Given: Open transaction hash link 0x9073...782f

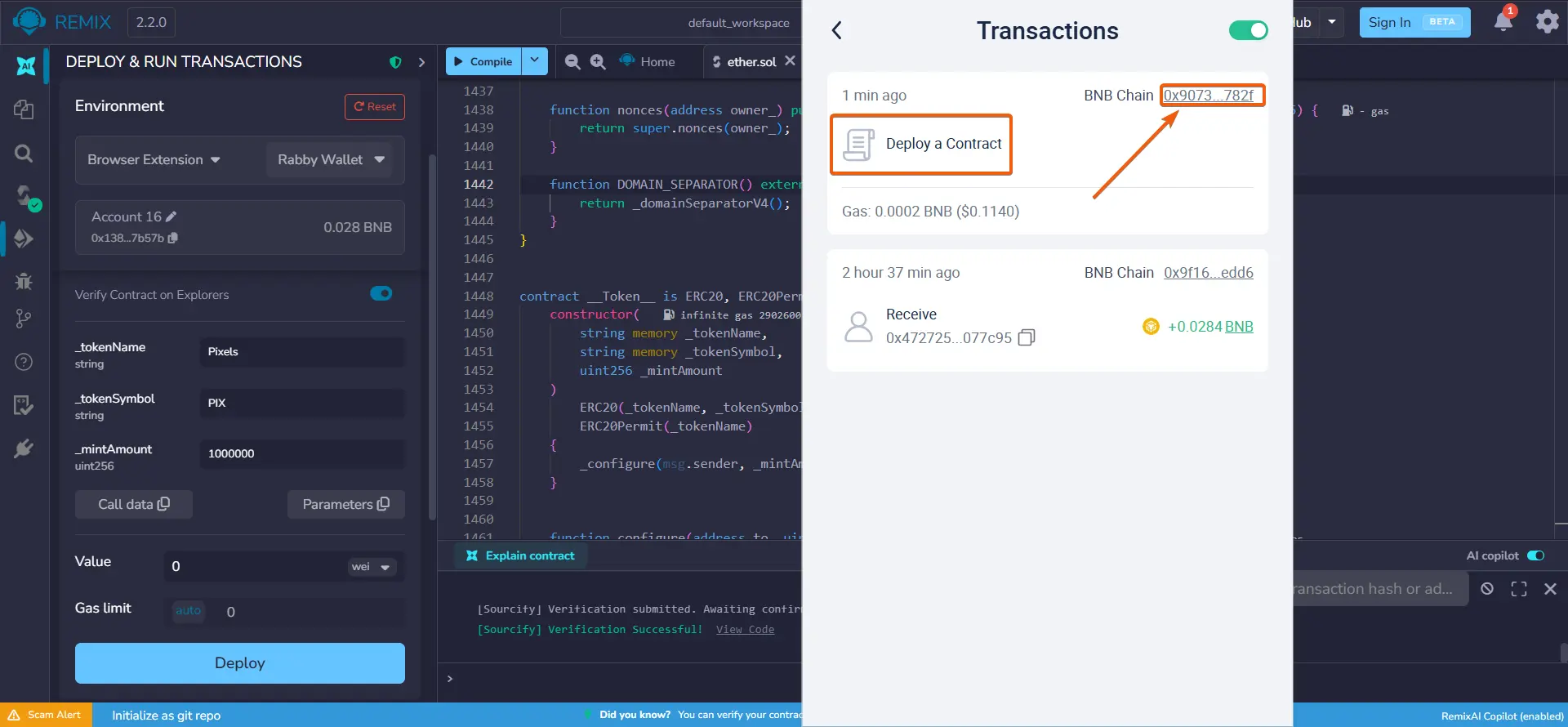Looking at the screenshot, I should point(1209,95).
